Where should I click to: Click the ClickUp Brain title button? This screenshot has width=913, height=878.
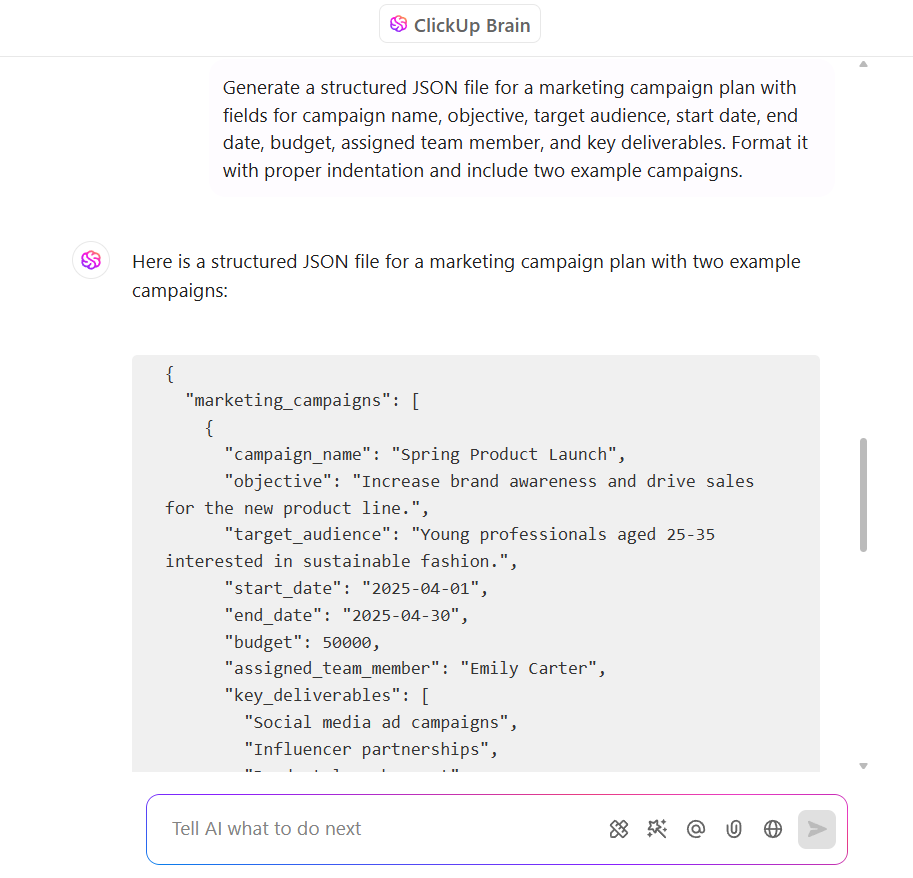click(x=460, y=25)
